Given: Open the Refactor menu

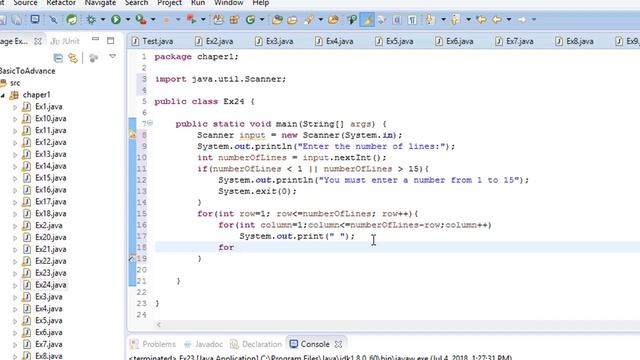Looking at the screenshot, I should [x=61, y=3].
